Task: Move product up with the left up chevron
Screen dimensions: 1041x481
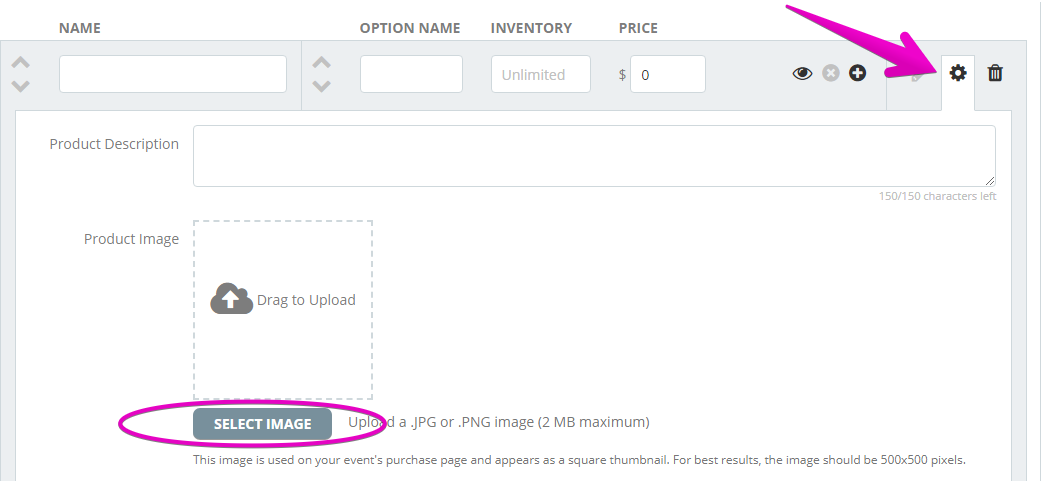Action: point(21,62)
